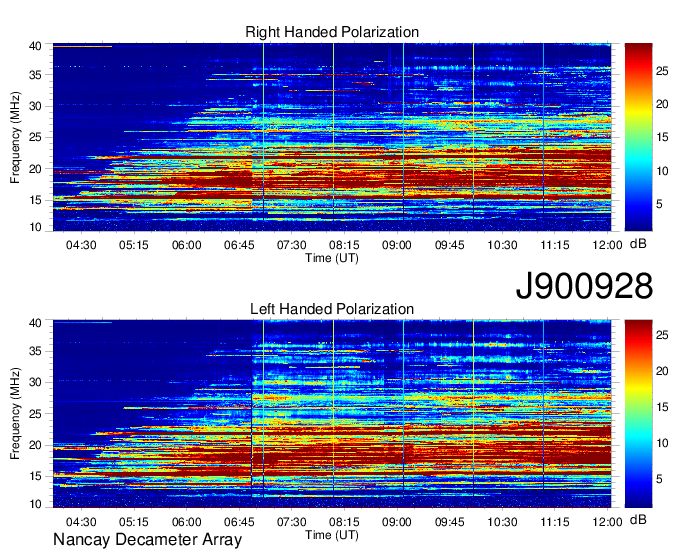Click the 40 MHz tick on left-handed frequency axis
This screenshot has width=680, height=552.
point(35,323)
